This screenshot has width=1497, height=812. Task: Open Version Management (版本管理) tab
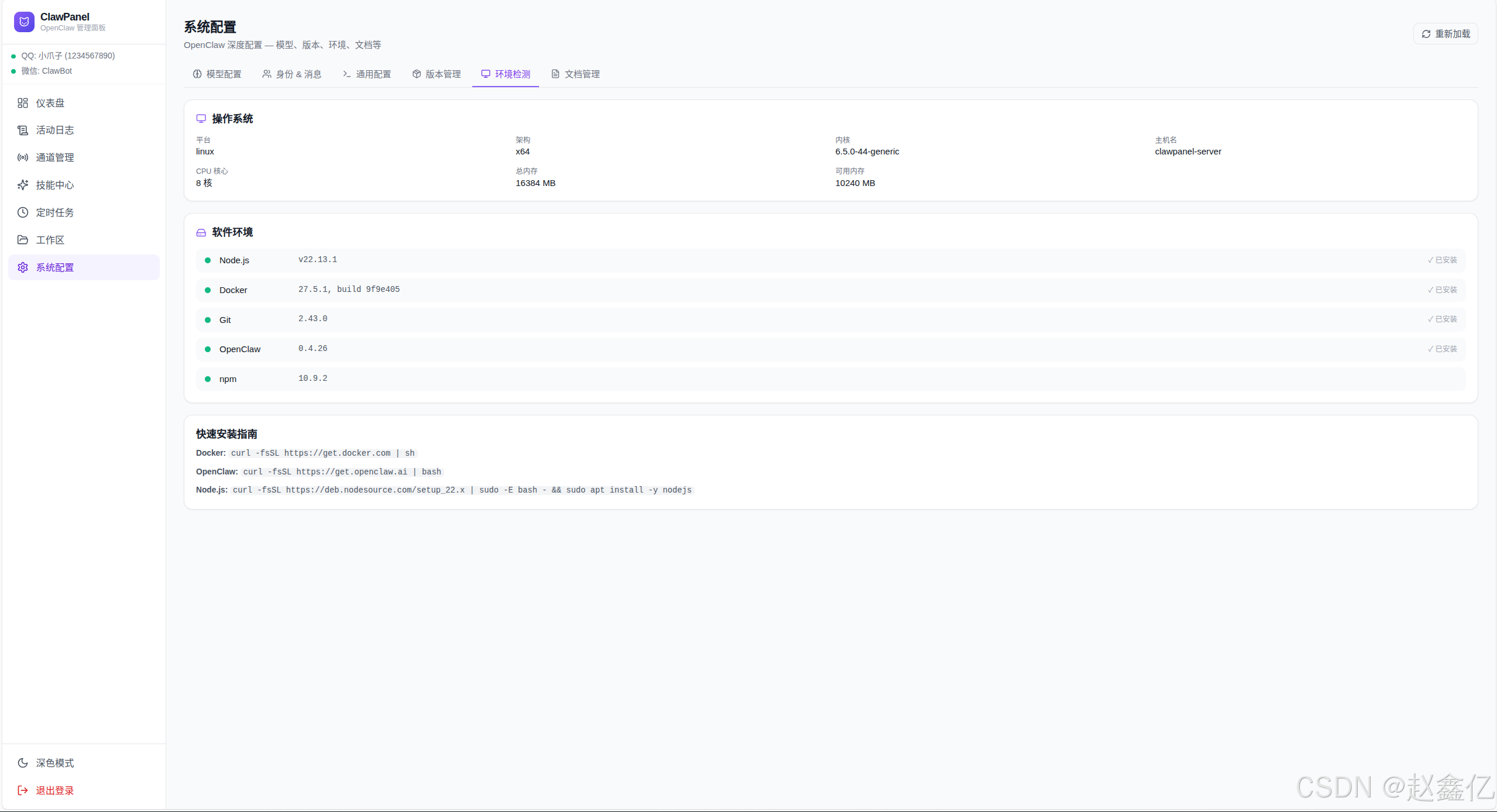437,74
